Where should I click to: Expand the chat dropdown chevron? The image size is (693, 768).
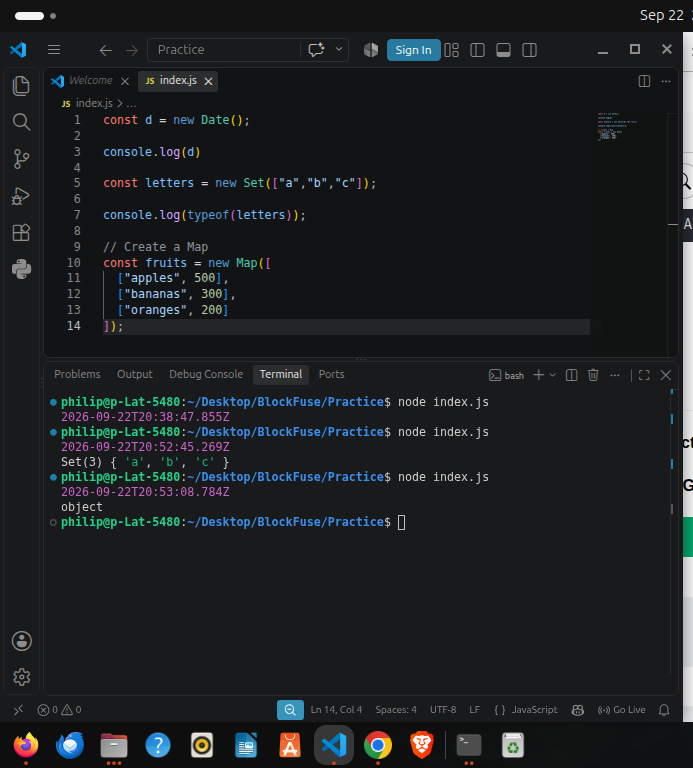point(339,49)
